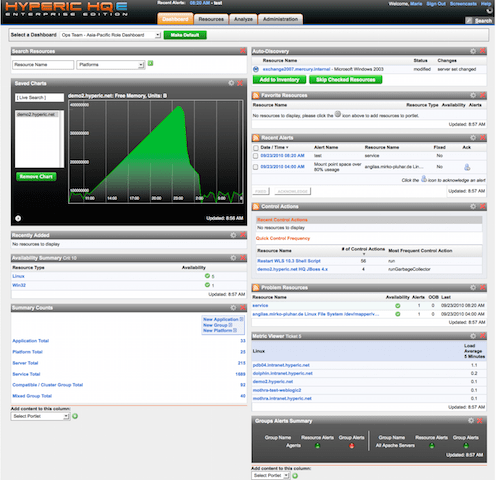Open Favorite Resources RSS feed icon

click(x=256, y=96)
